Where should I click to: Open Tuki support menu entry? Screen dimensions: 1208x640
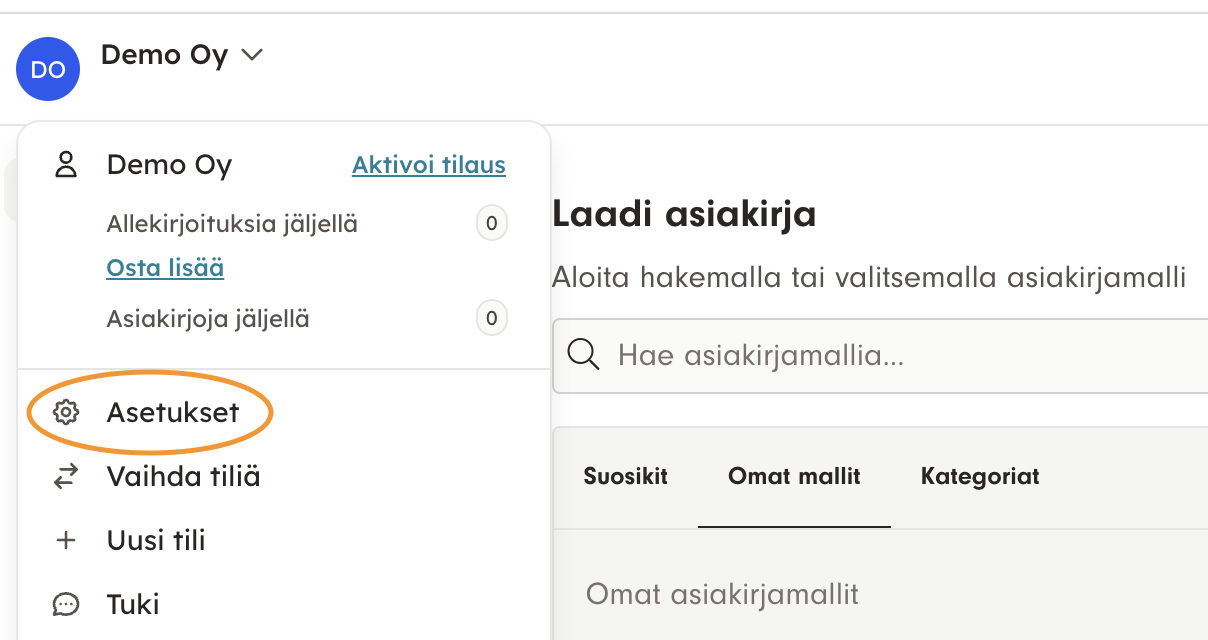tap(133, 605)
